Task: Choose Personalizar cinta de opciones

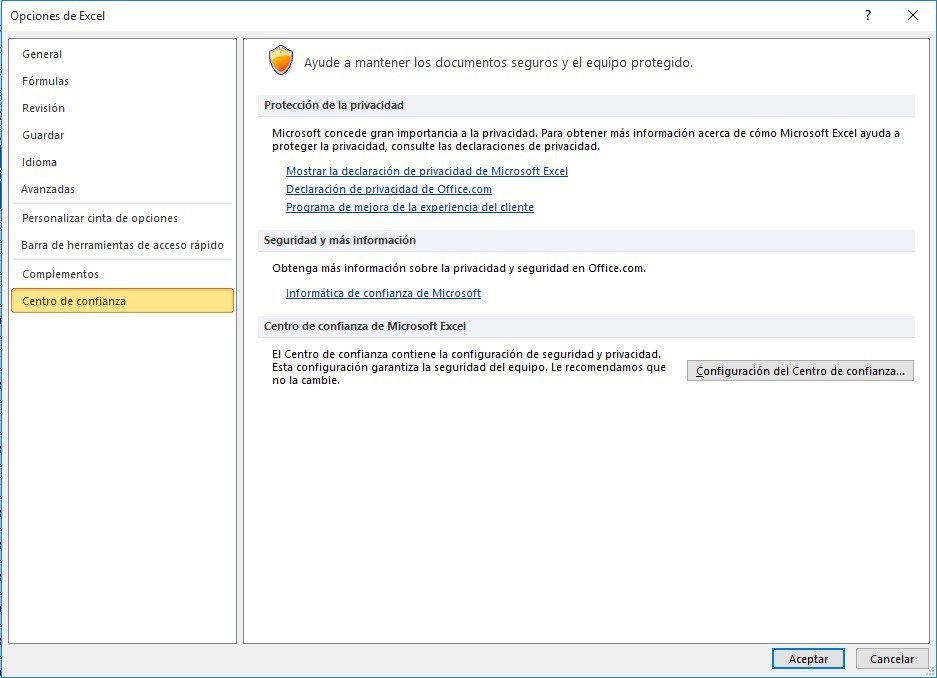Action: tap(122, 218)
